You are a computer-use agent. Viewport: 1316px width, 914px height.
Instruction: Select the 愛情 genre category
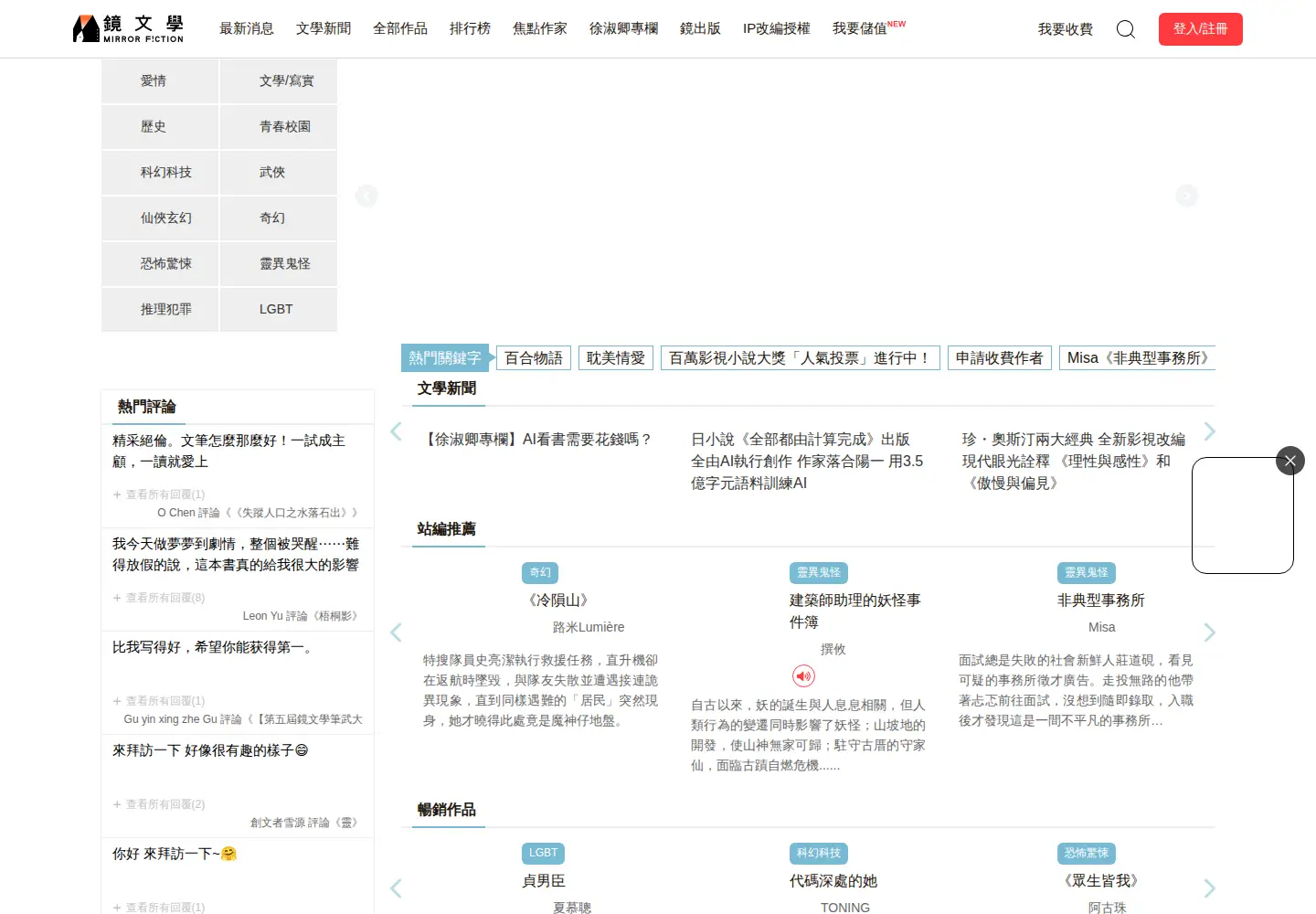tap(160, 80)
